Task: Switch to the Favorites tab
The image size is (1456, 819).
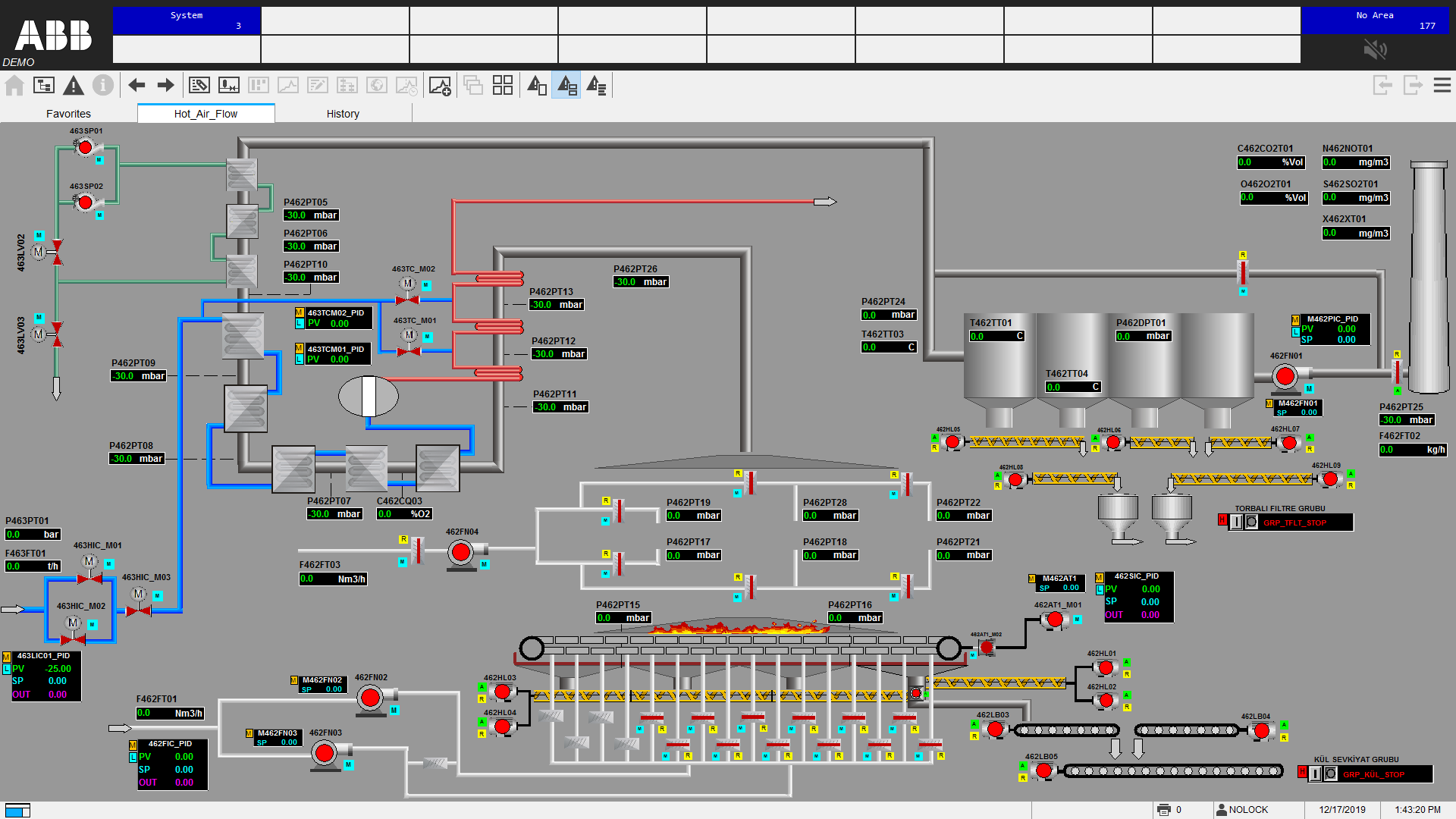Action: [x=68, y=114]
